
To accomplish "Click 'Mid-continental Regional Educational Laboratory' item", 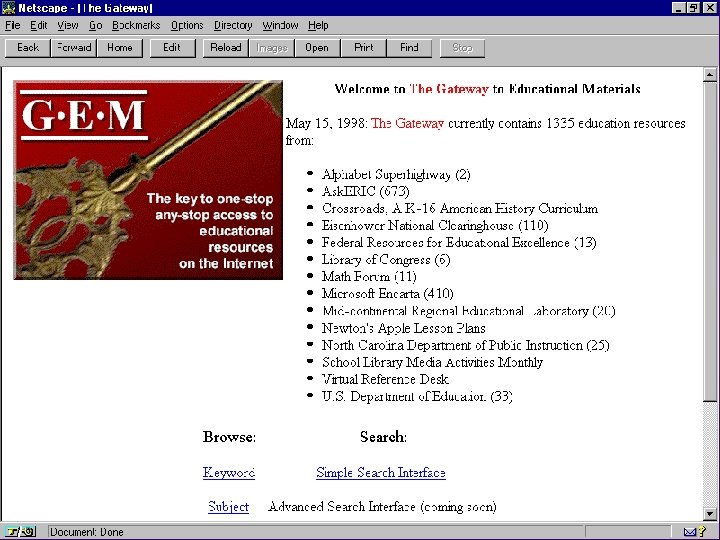I will pyautogui.click(x=468, y=311).
